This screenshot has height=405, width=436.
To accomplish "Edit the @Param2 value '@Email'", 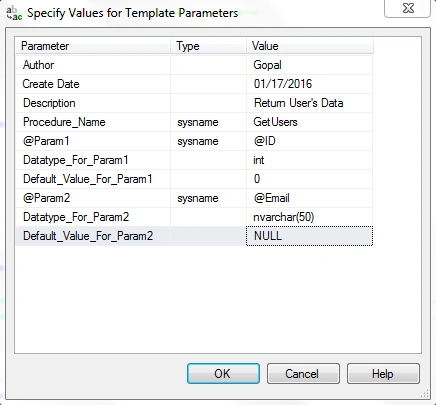I will (309, 198).
